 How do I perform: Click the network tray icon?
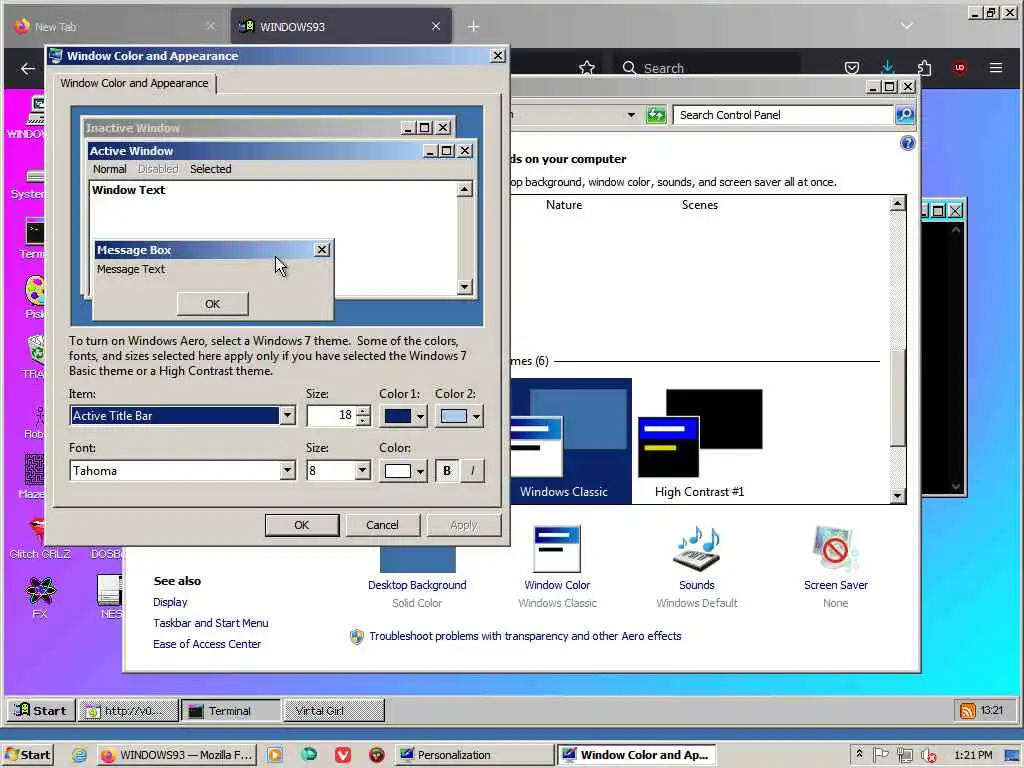click(904, 755)
